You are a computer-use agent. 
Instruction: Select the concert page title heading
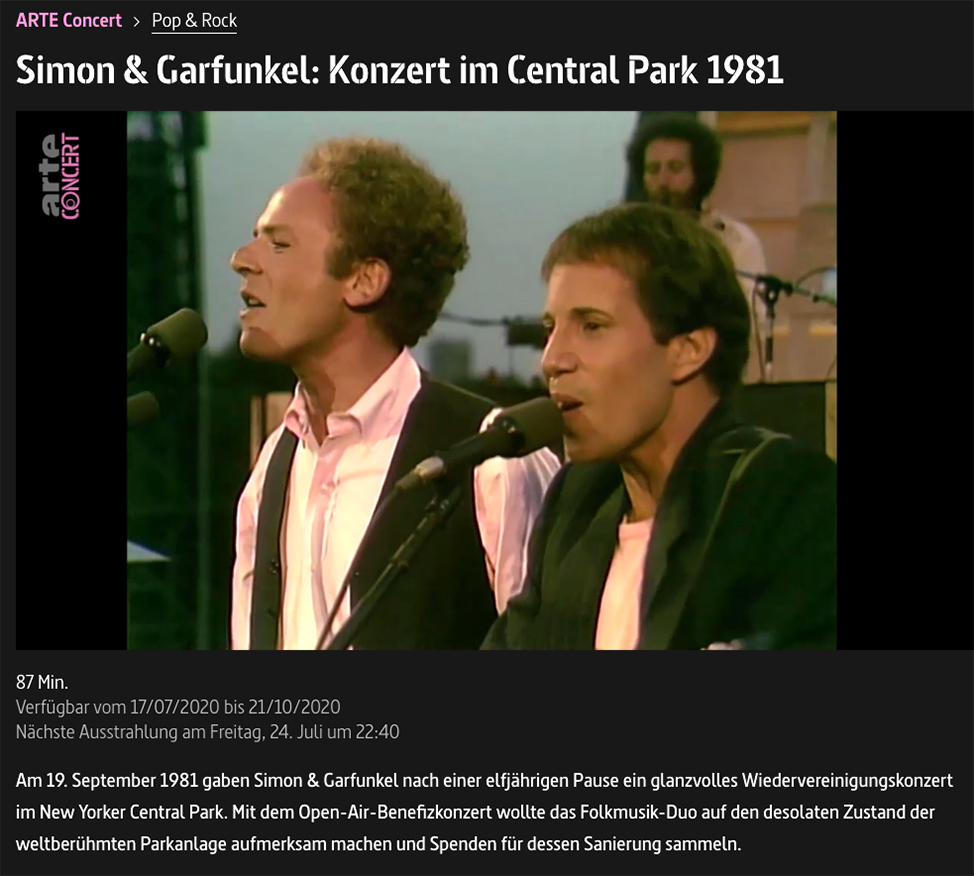[399, 70]
